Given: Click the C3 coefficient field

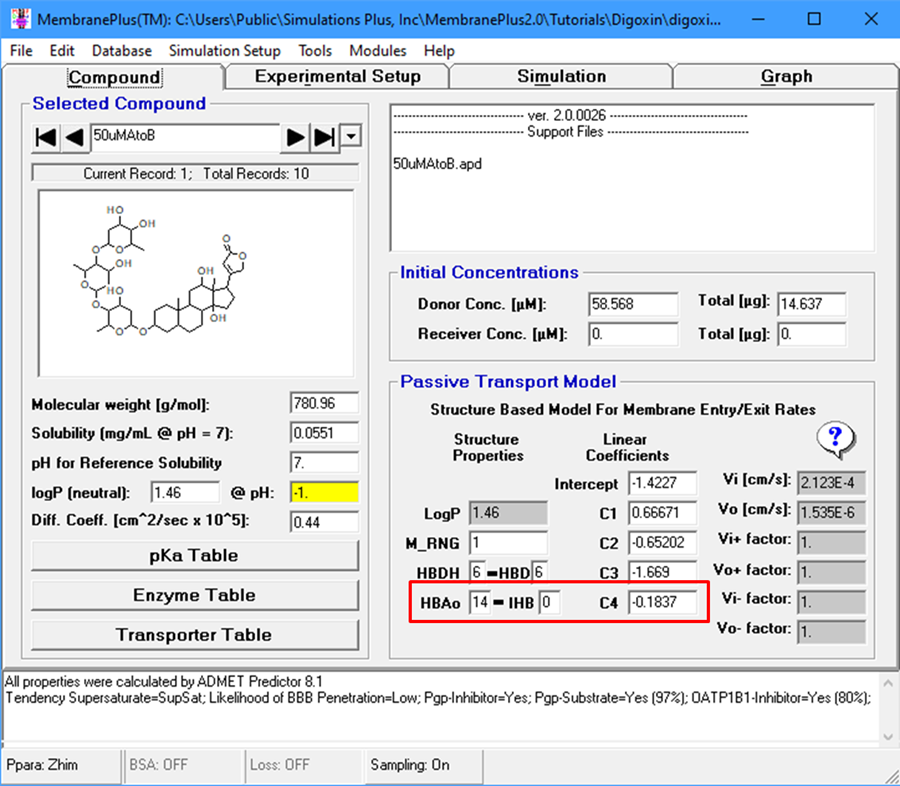Looking at the screenshot, I should (x=662, y=572).
